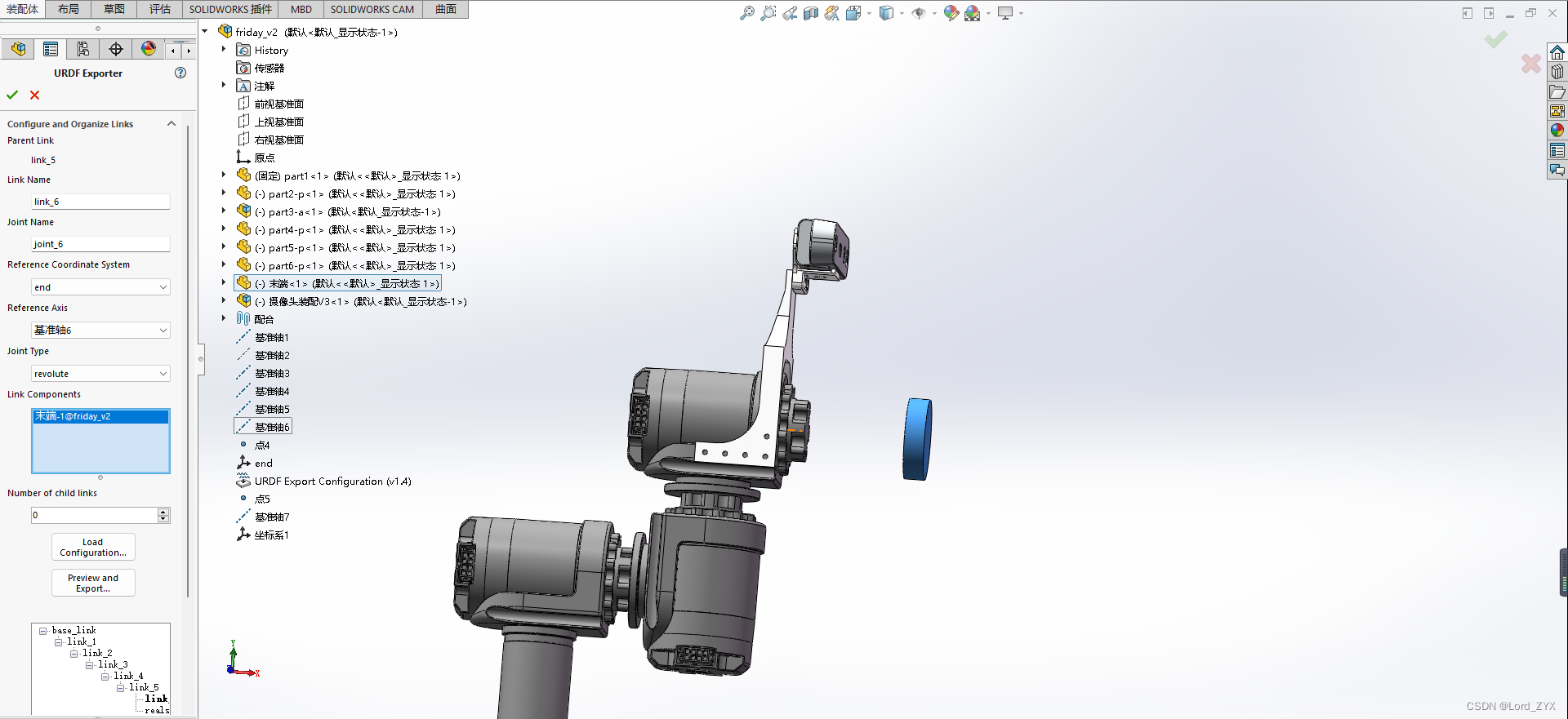Open the SOLIDWORKS Forum task pane icon
Image resolution: width=1568 pixels, height=719 pixels.
point(1557,170)
